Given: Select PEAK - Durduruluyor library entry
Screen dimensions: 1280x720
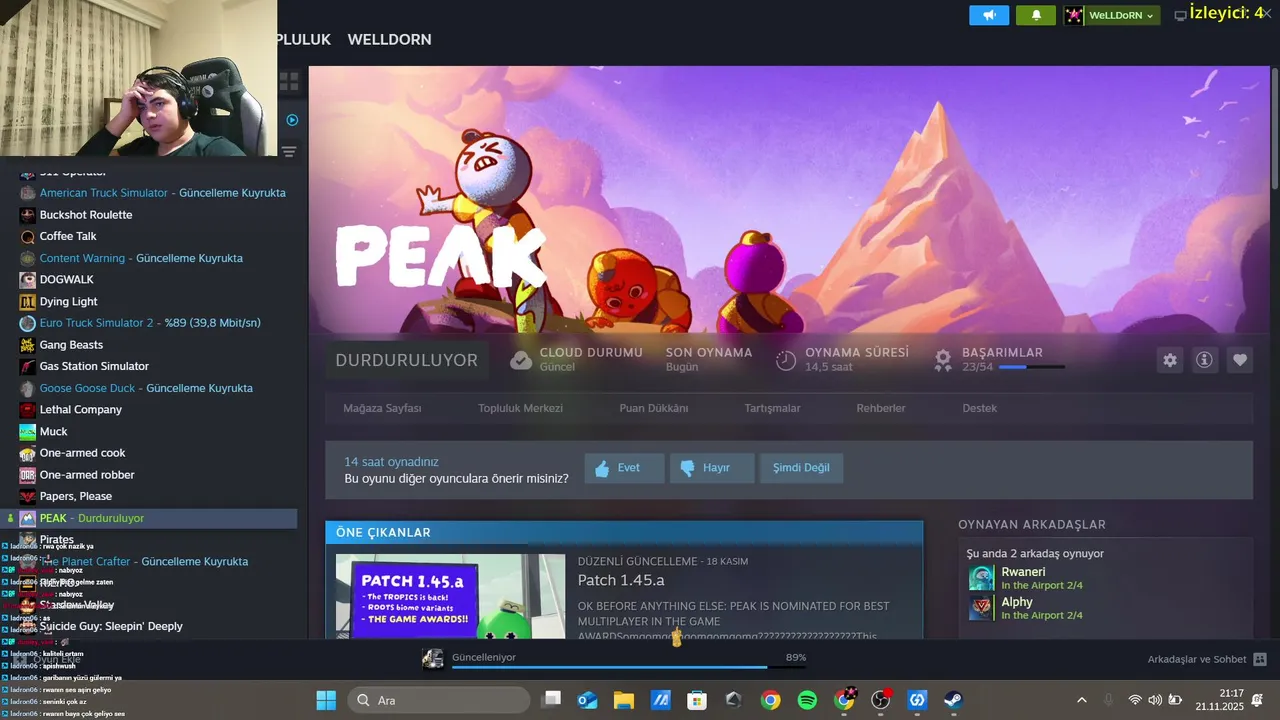Looking at the screenshot, I should pyautogui.click(x=149, y=518).
